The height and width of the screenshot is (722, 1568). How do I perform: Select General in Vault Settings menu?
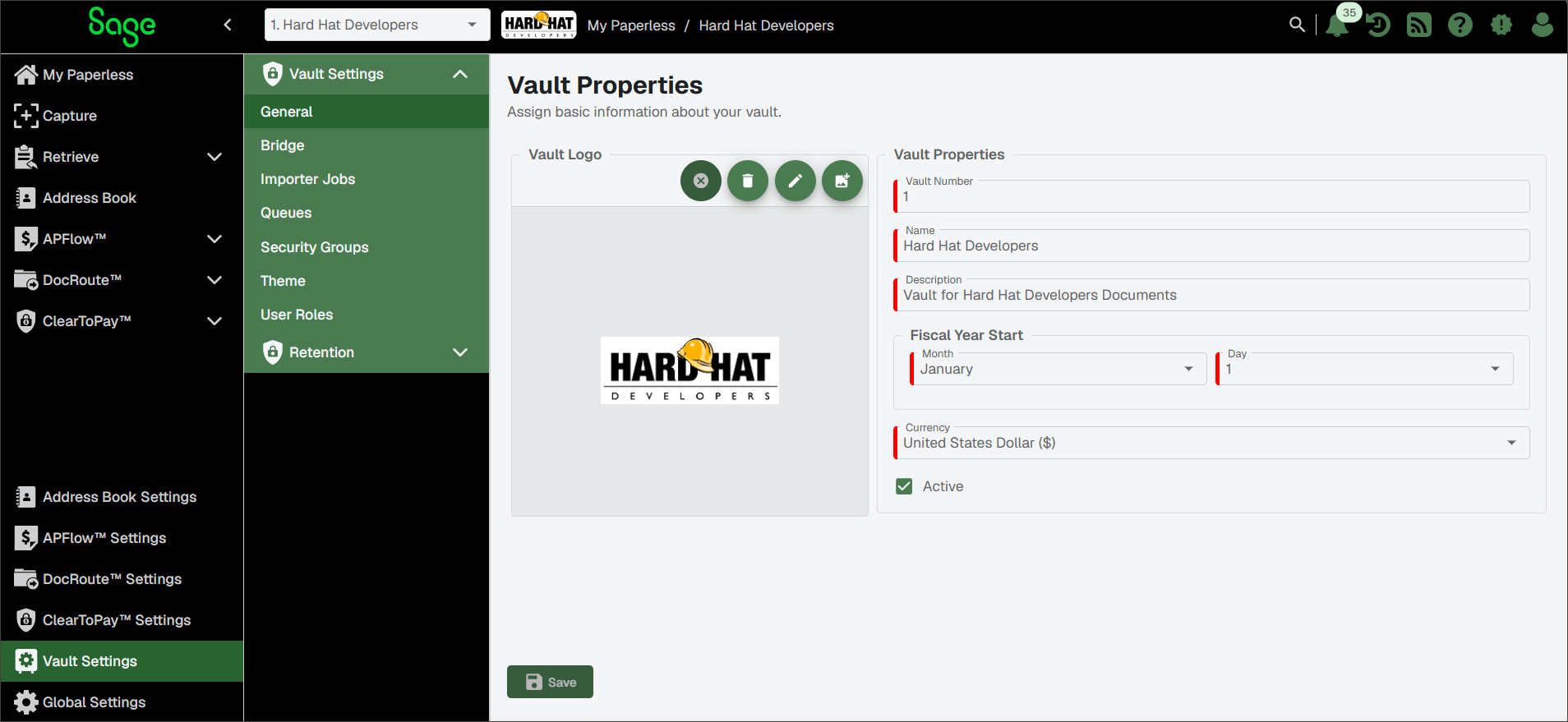pos(367,112)
